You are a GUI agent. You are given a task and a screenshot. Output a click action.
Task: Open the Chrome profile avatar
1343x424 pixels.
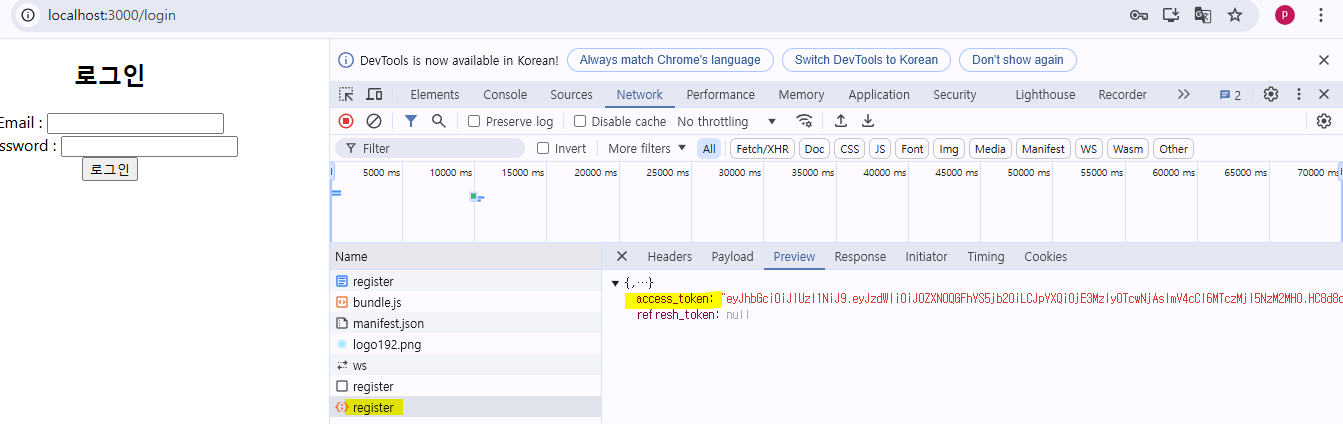(x=1285, y=15)
